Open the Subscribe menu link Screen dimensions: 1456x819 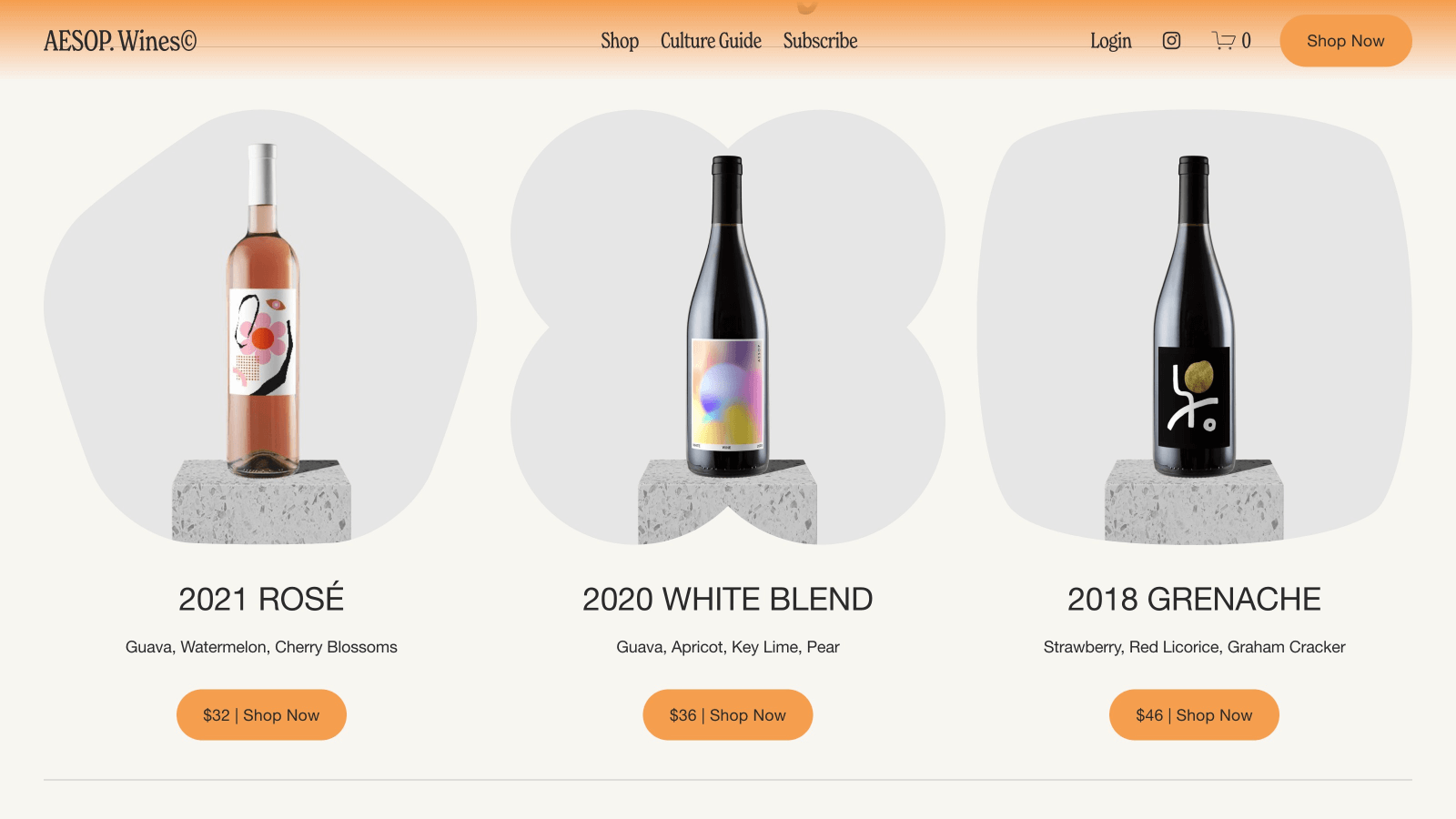point(820,41)
